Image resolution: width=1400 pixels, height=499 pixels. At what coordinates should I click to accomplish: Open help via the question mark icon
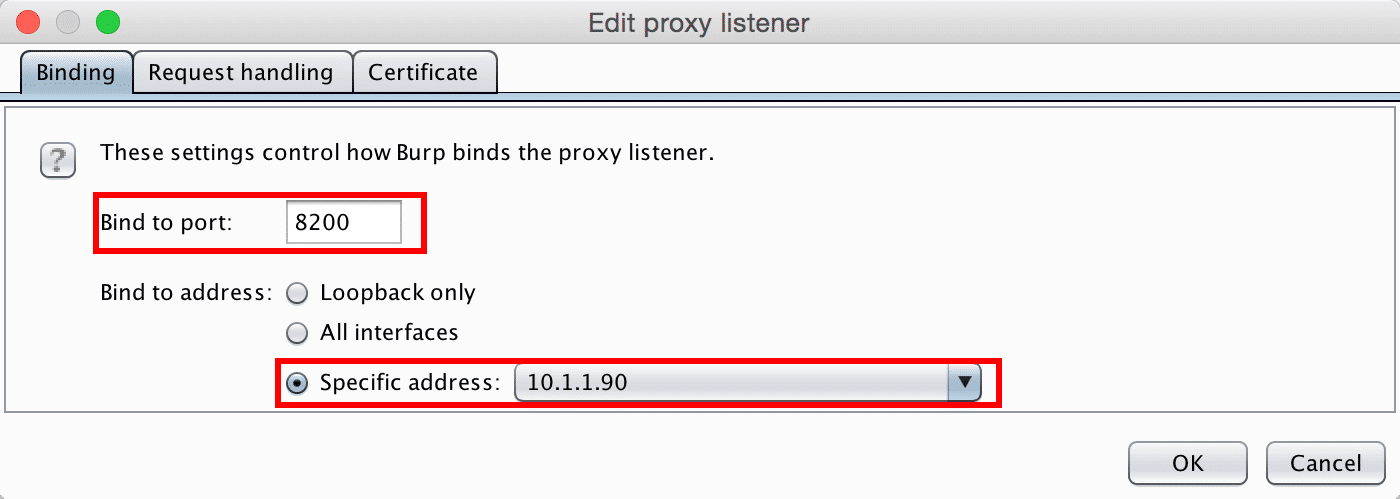[x=58, y=161]
